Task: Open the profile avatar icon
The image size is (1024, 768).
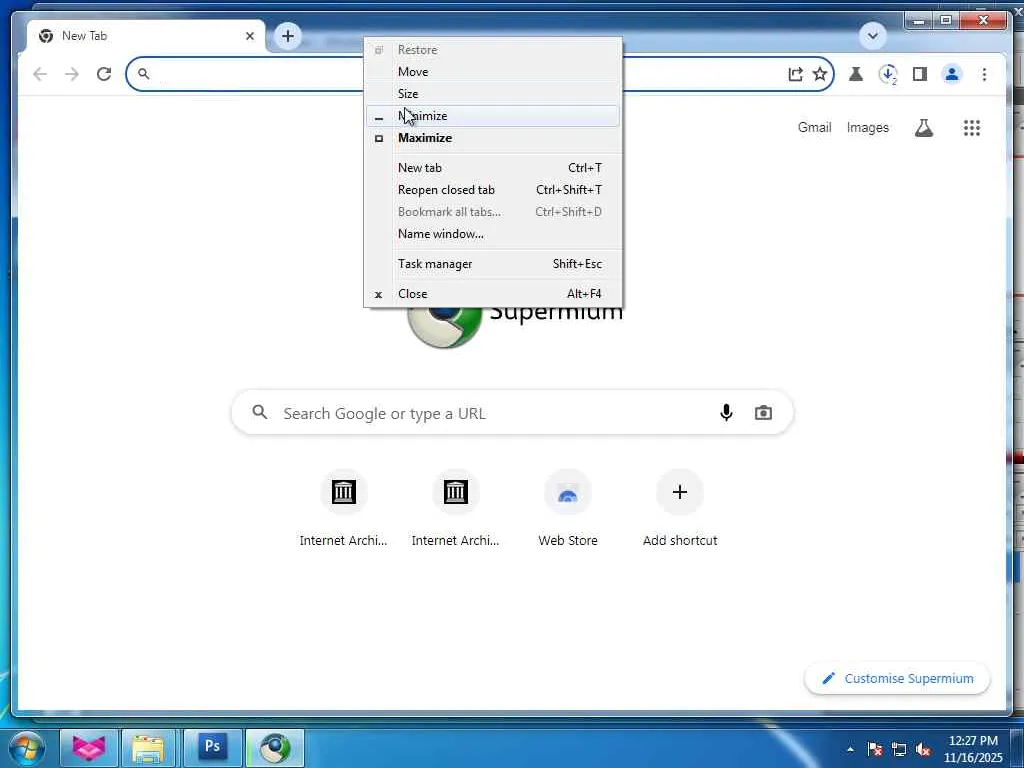Action: tap(952, 74)
